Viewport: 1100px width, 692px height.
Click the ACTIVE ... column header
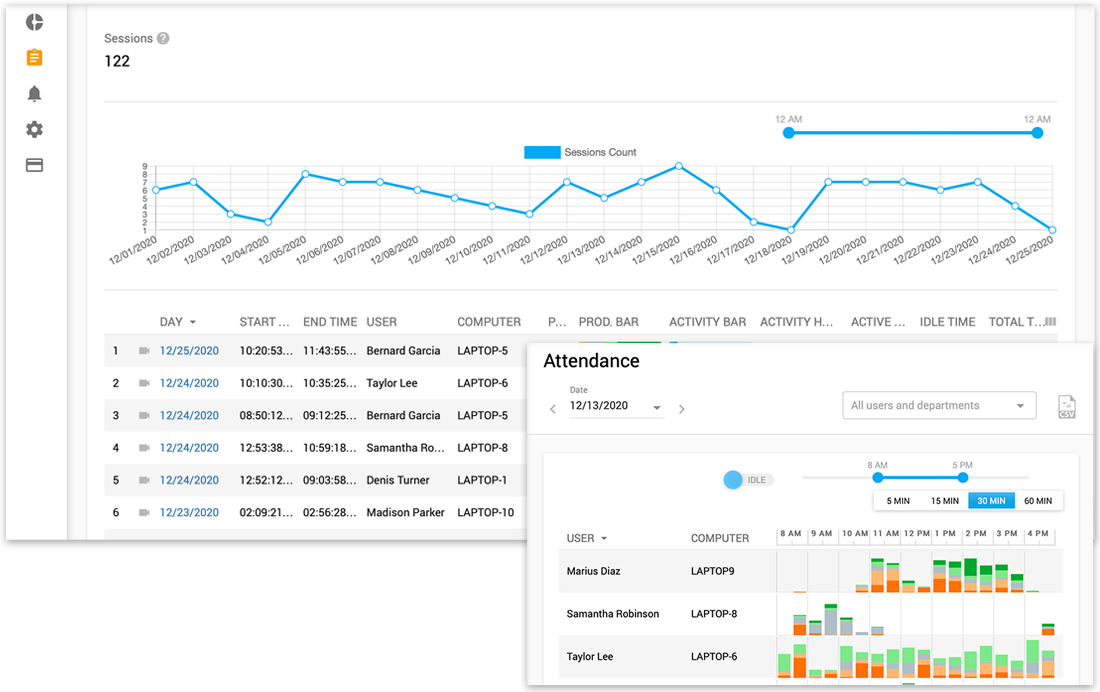tap(878, 322)
